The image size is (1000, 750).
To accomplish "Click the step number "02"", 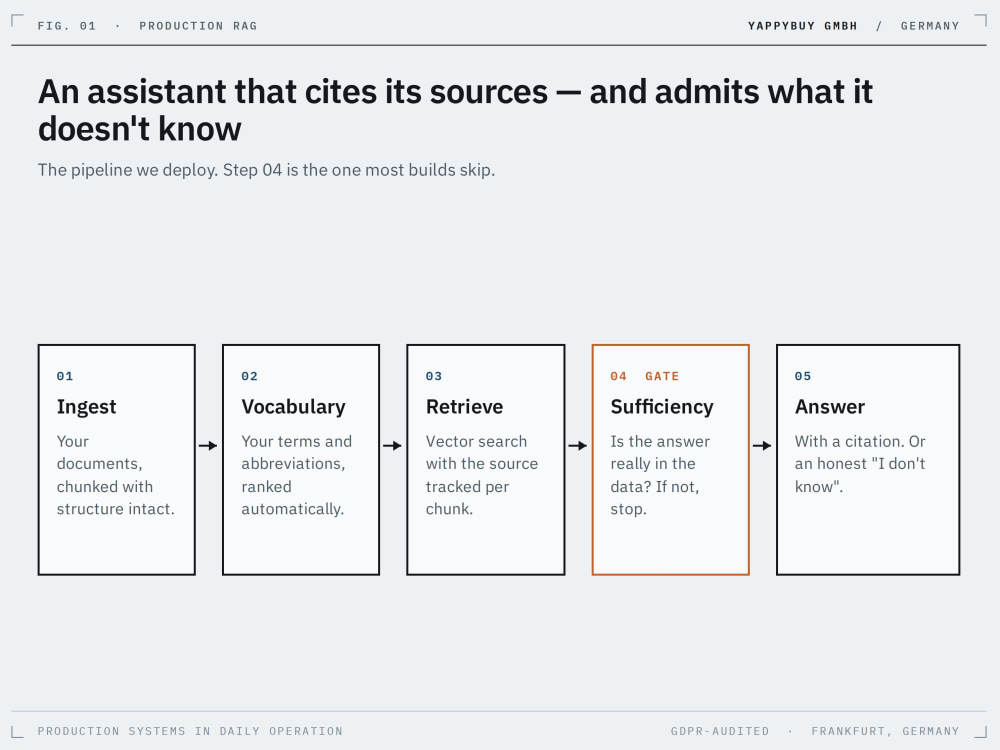I will 249,376.
